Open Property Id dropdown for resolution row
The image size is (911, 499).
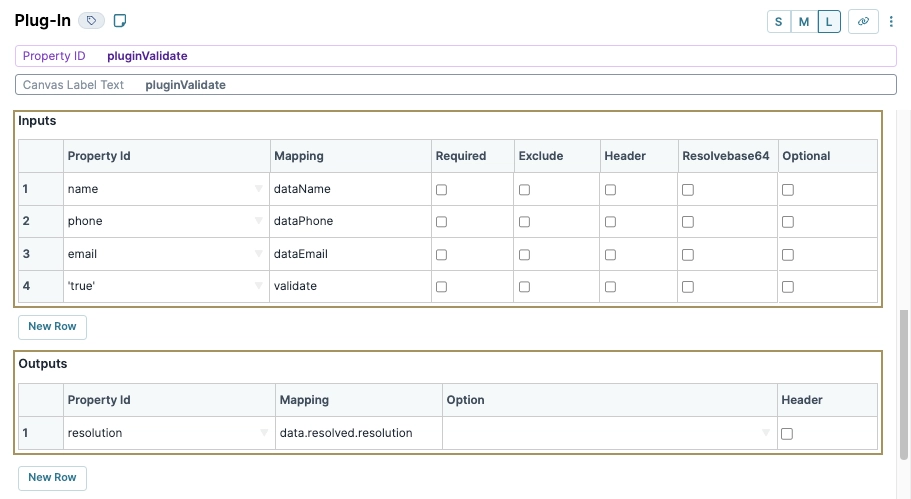tap(264, 433)
